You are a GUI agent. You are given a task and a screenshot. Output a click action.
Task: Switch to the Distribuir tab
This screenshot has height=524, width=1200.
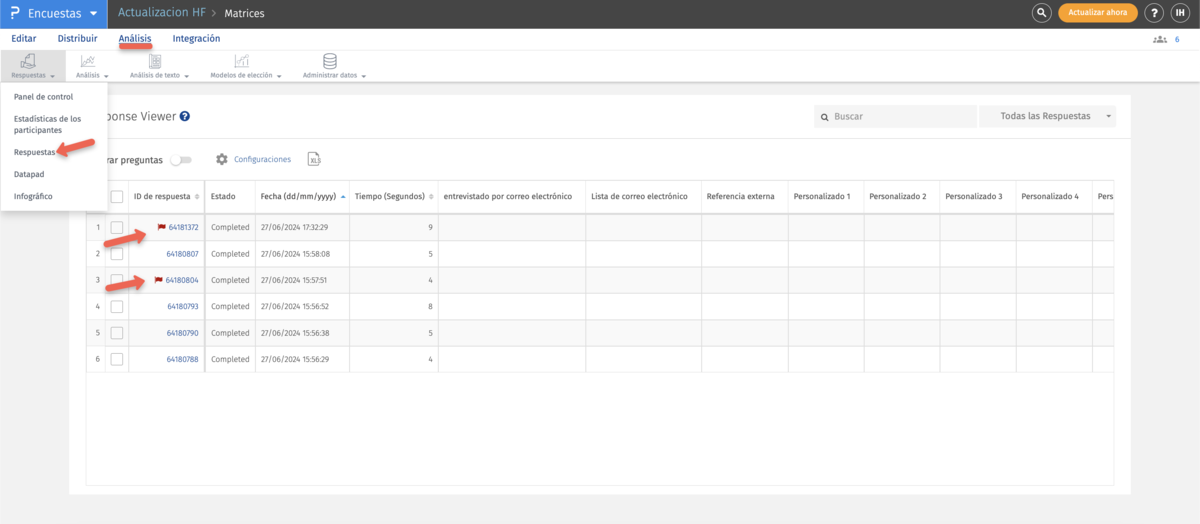[x=78, y=39]
